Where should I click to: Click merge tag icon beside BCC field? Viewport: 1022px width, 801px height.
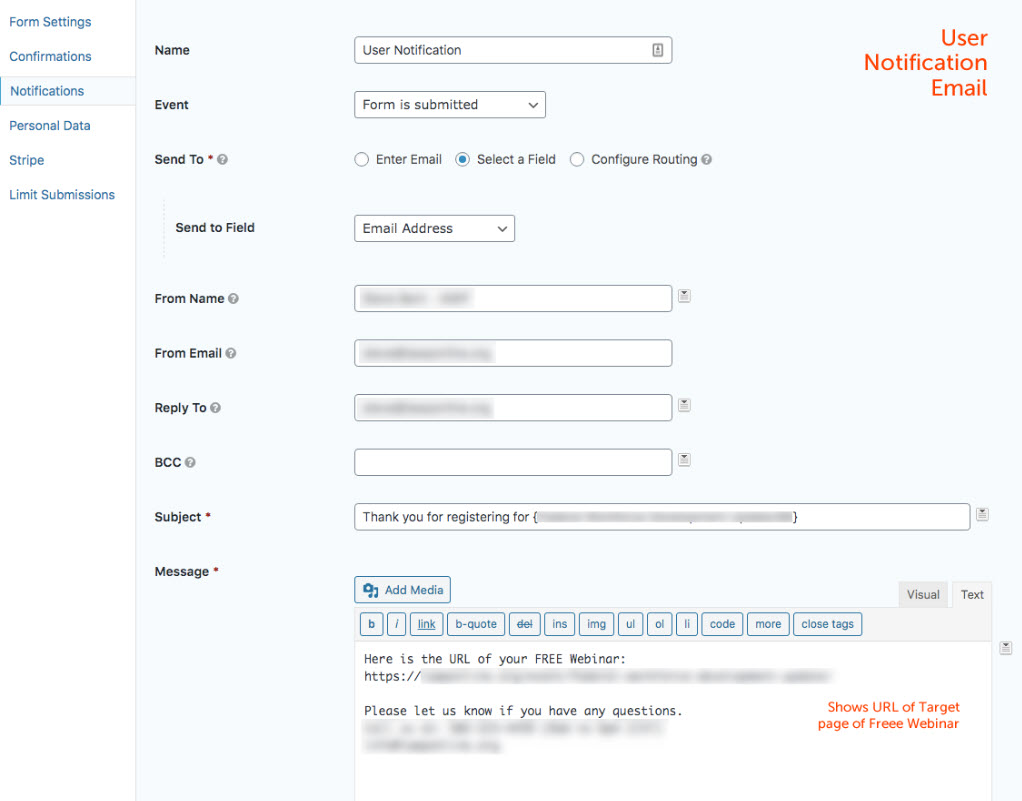[684, 460]
